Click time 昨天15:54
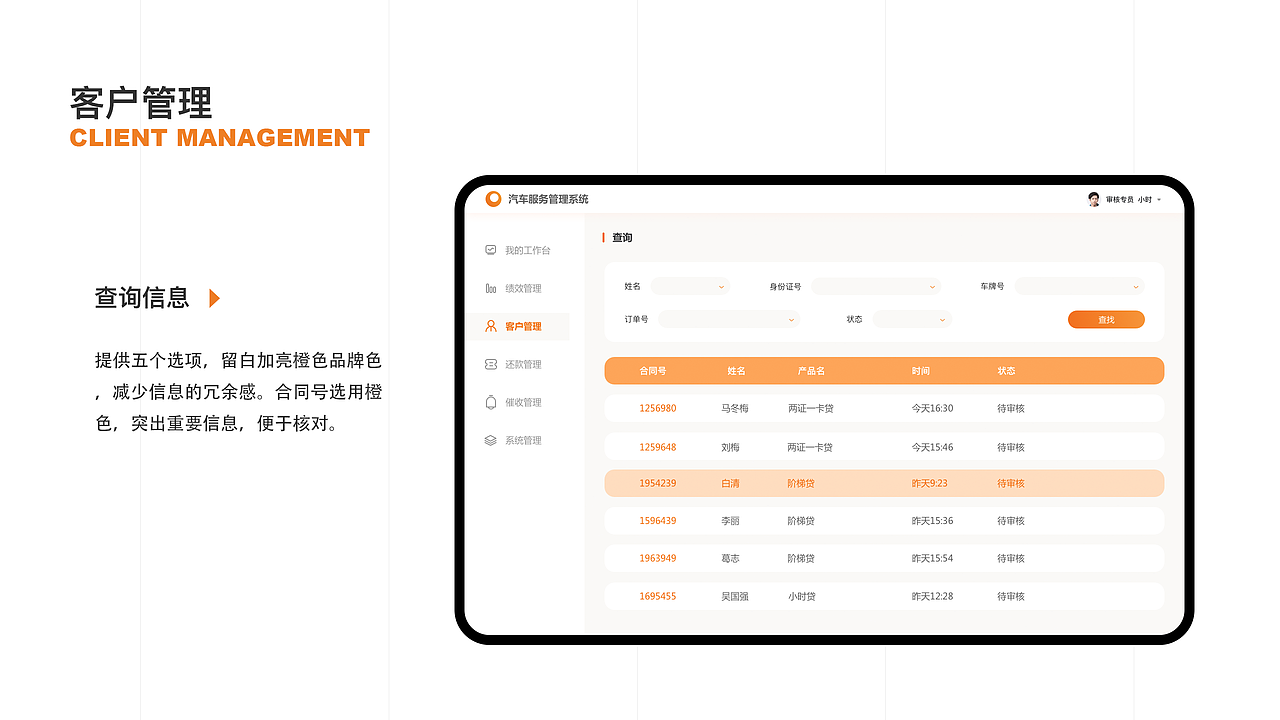 tap(932, 558)
